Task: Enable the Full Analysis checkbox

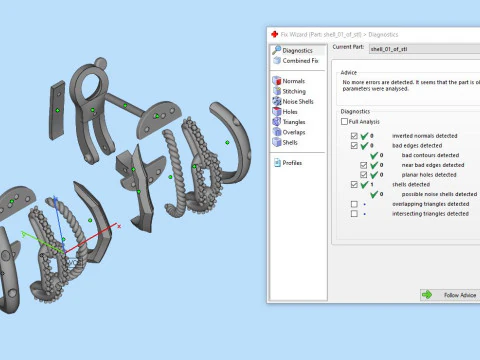Action: coord(344,122)
